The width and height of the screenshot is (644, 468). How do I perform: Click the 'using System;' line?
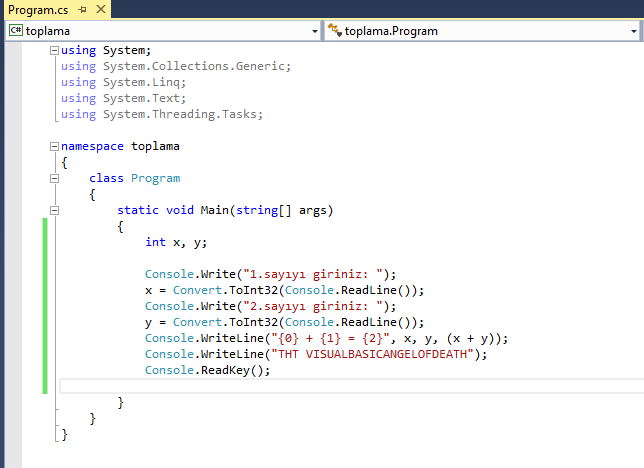click(x=106, y=51)
